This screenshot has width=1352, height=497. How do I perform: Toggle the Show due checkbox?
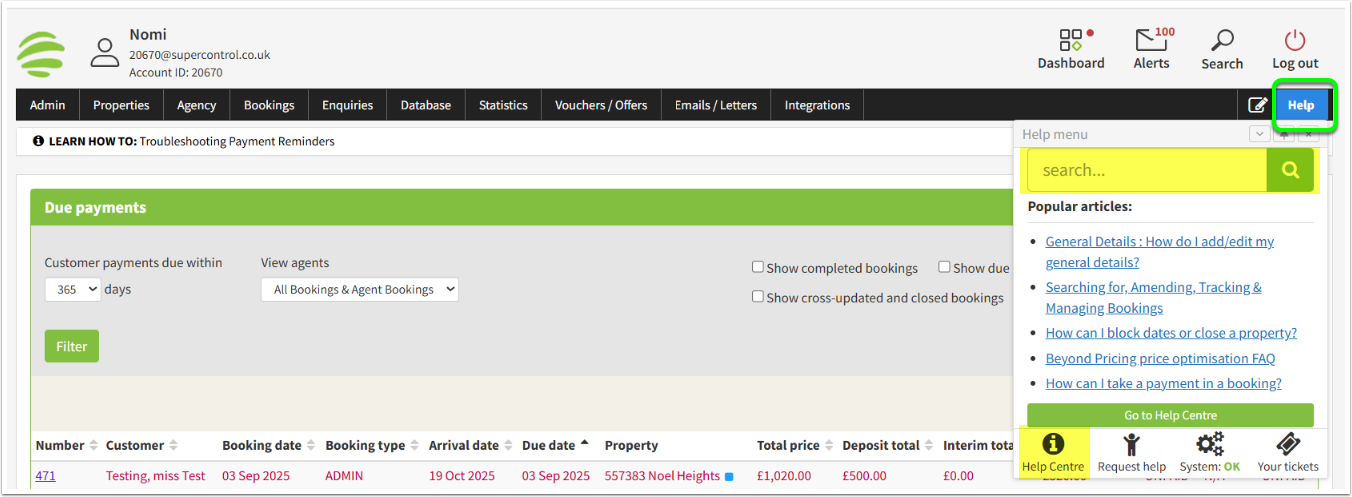(x=944, y=267)
